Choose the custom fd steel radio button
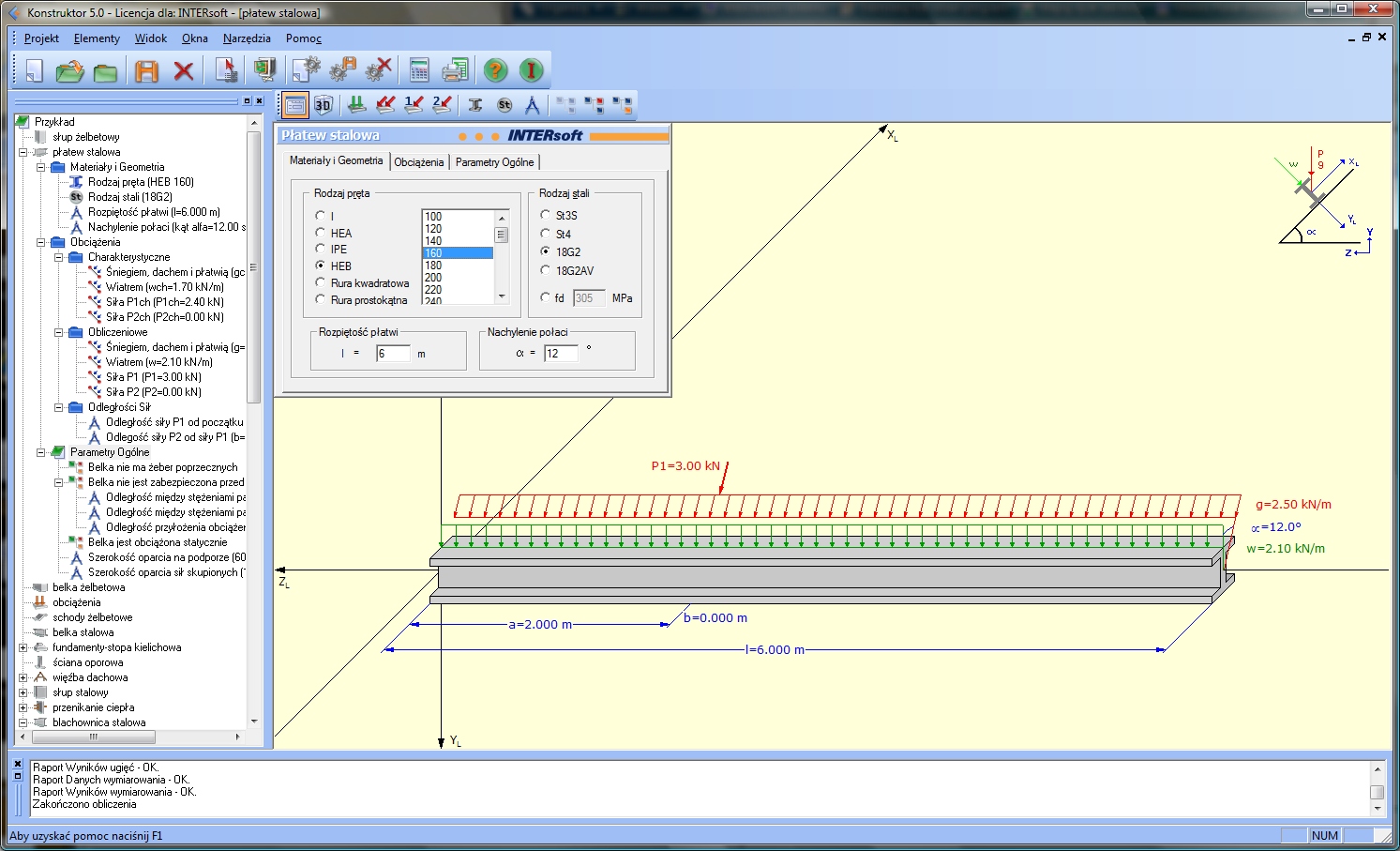This screenshot has height=851, width=1400. tap(546, 297)
